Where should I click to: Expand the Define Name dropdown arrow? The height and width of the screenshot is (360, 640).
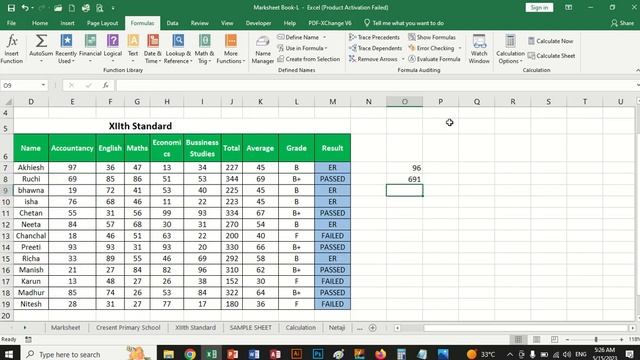coord(324,37)
